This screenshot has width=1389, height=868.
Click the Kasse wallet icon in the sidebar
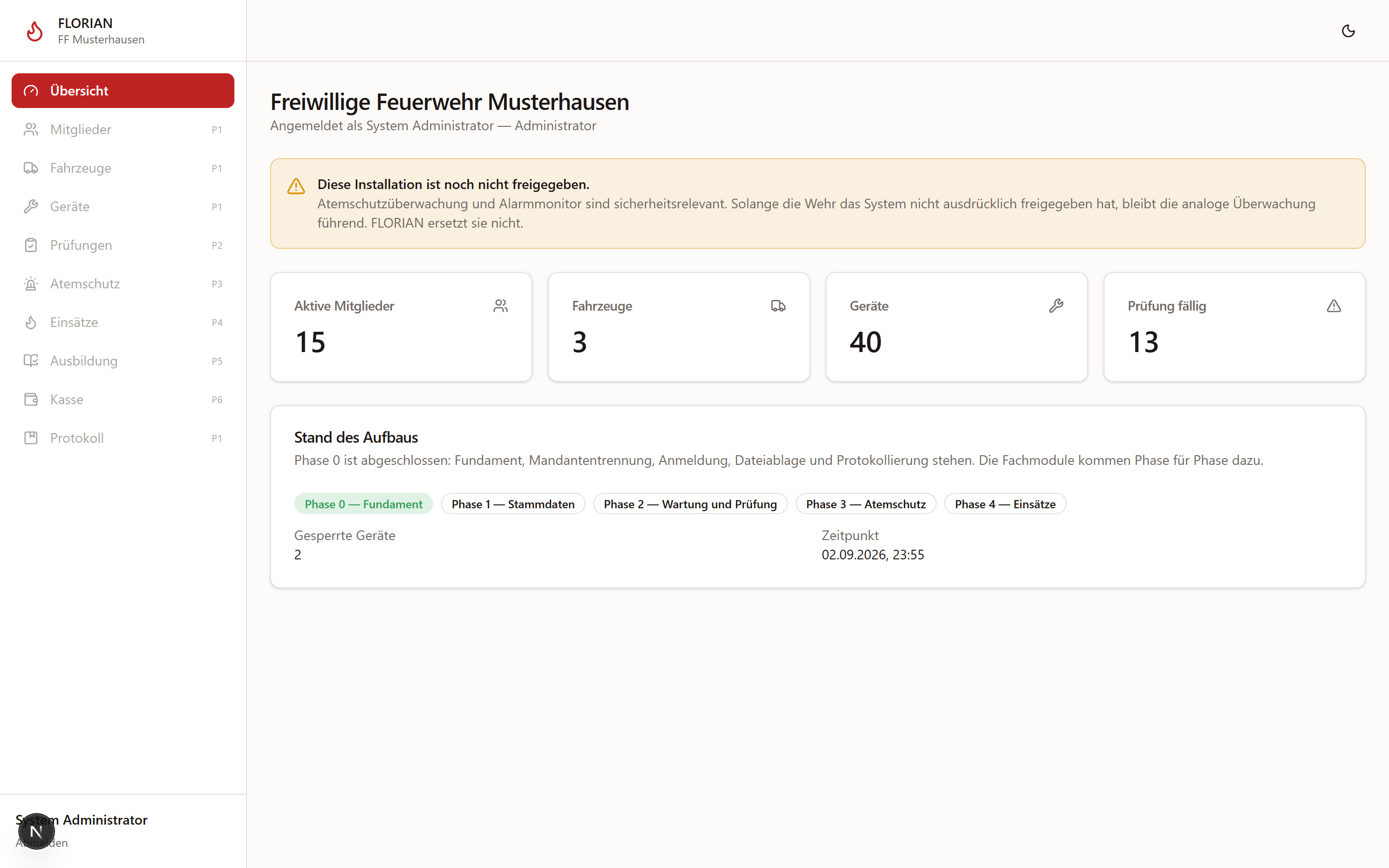(x=31, y=399)
